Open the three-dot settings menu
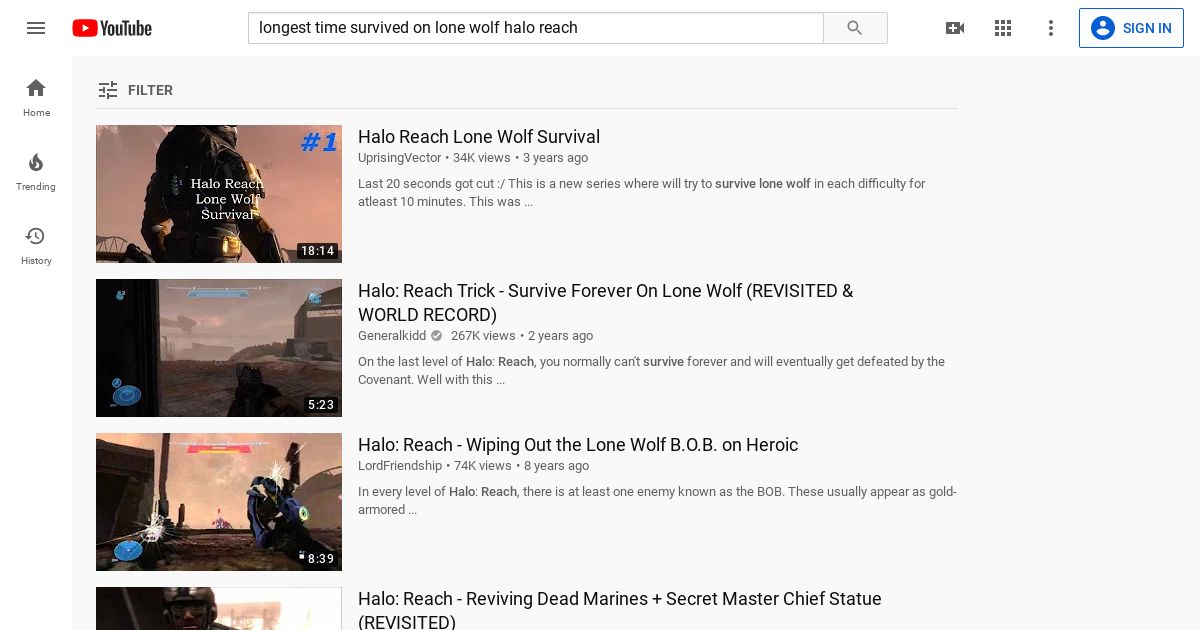The width and height of the screenshot is (1200, 630). [1051, 28]
